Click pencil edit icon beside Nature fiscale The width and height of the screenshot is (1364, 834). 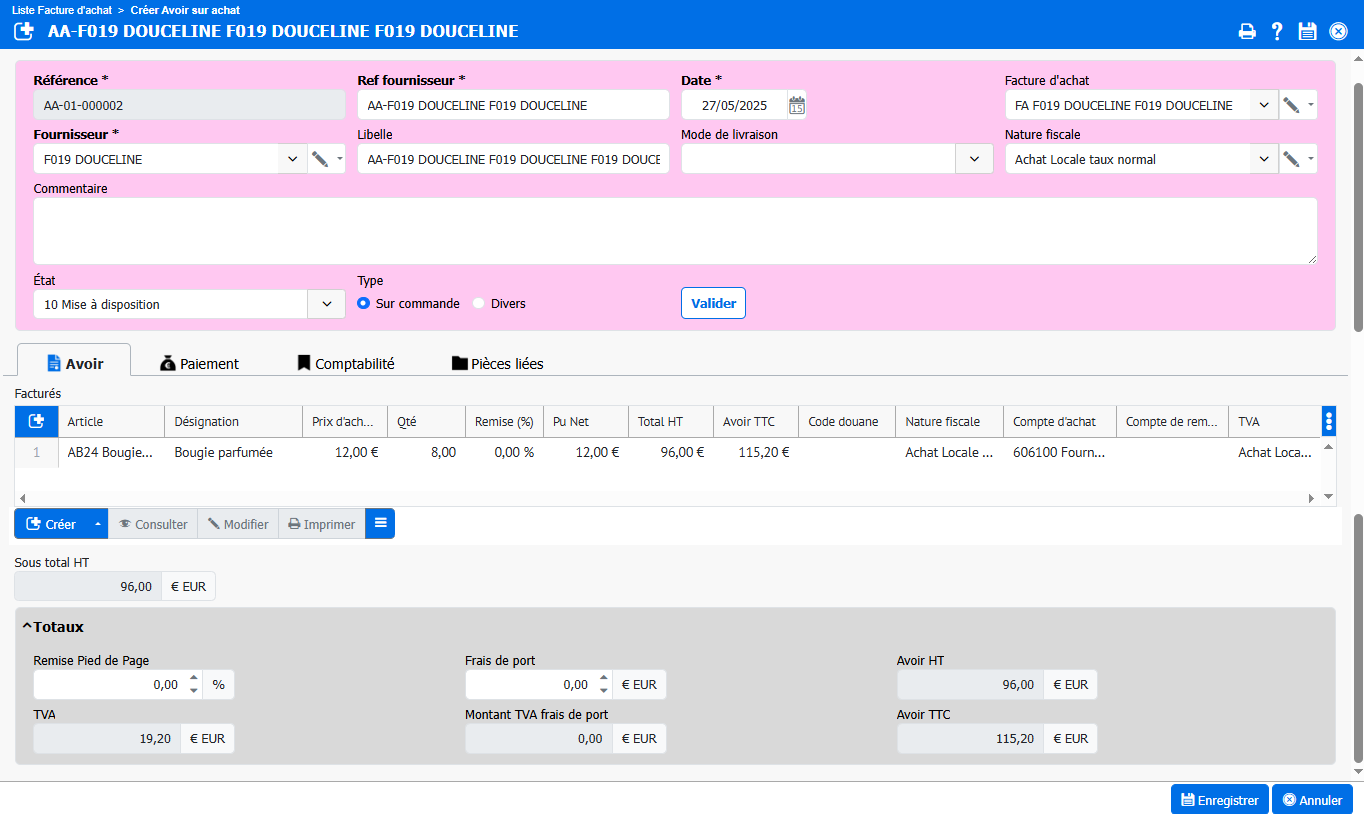click(x=1291, y=159)
